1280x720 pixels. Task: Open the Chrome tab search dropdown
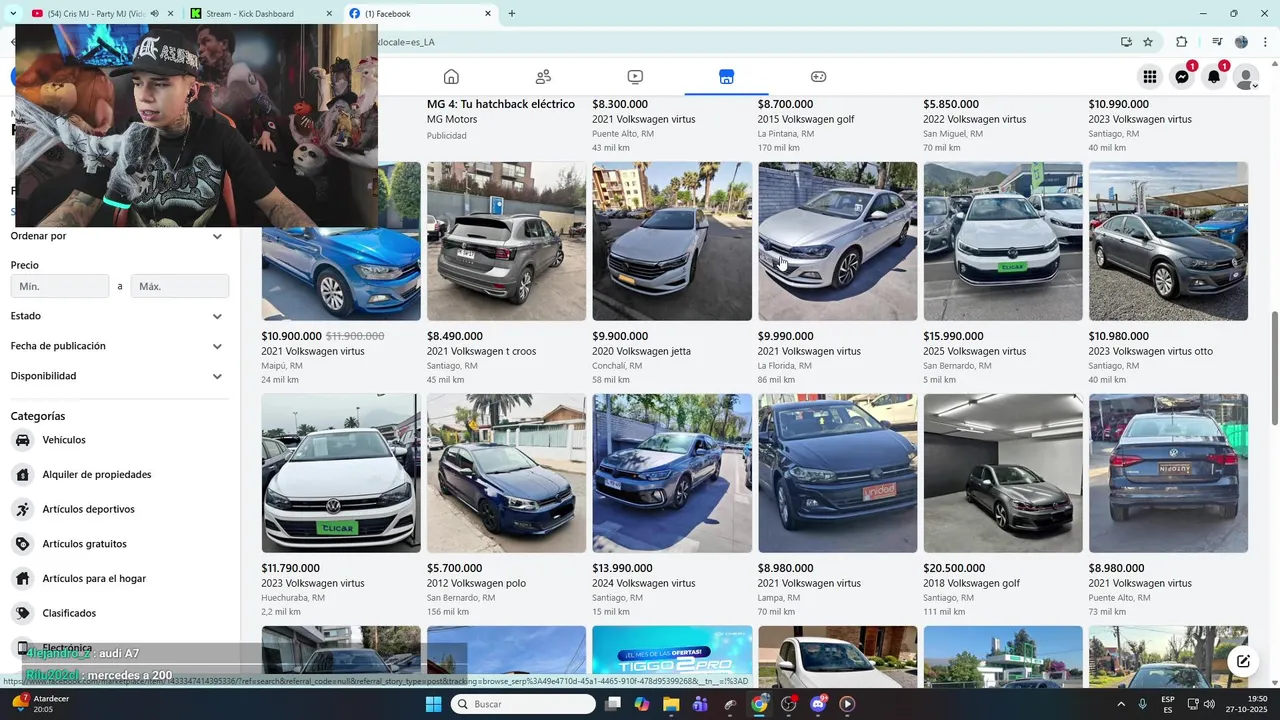pos(13,14)
